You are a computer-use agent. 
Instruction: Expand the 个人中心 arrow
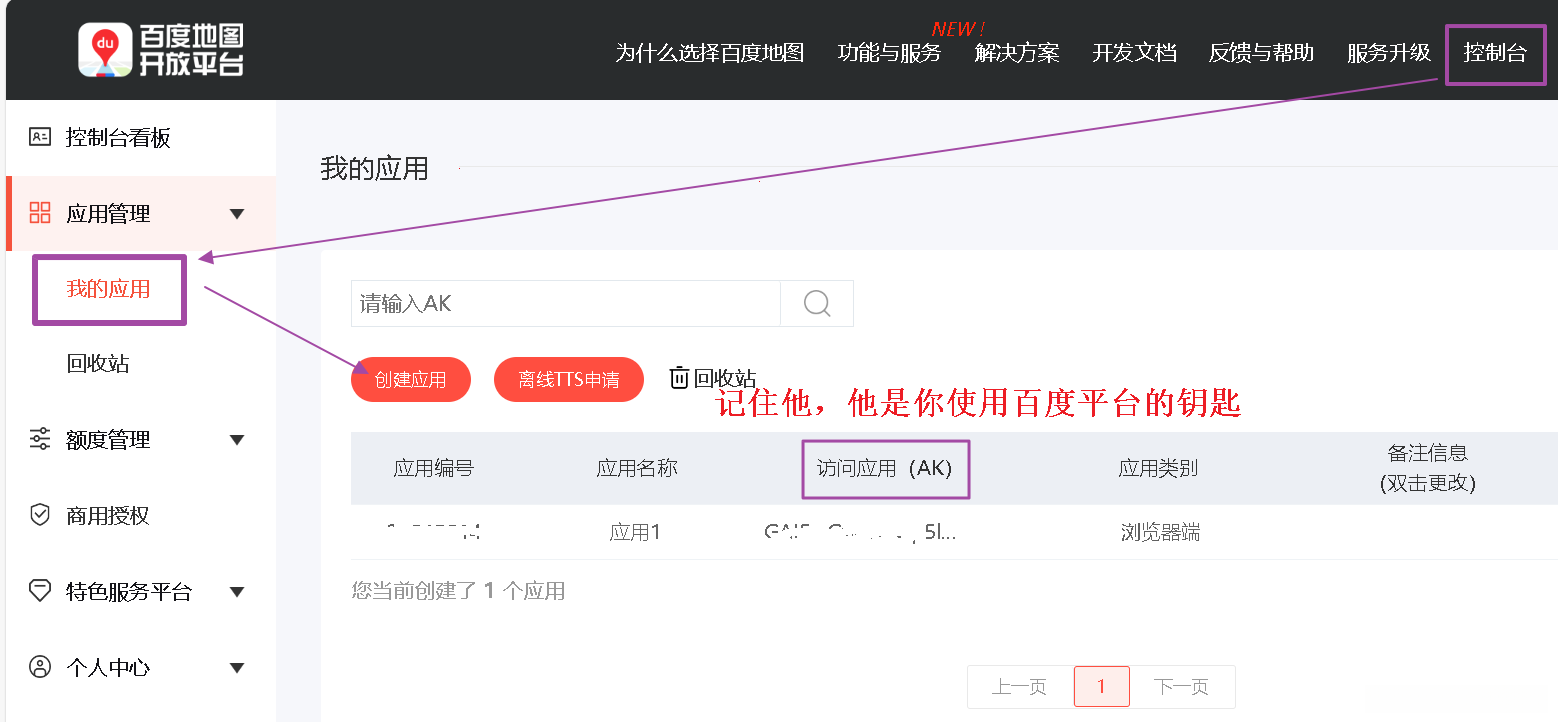point(237,668)
